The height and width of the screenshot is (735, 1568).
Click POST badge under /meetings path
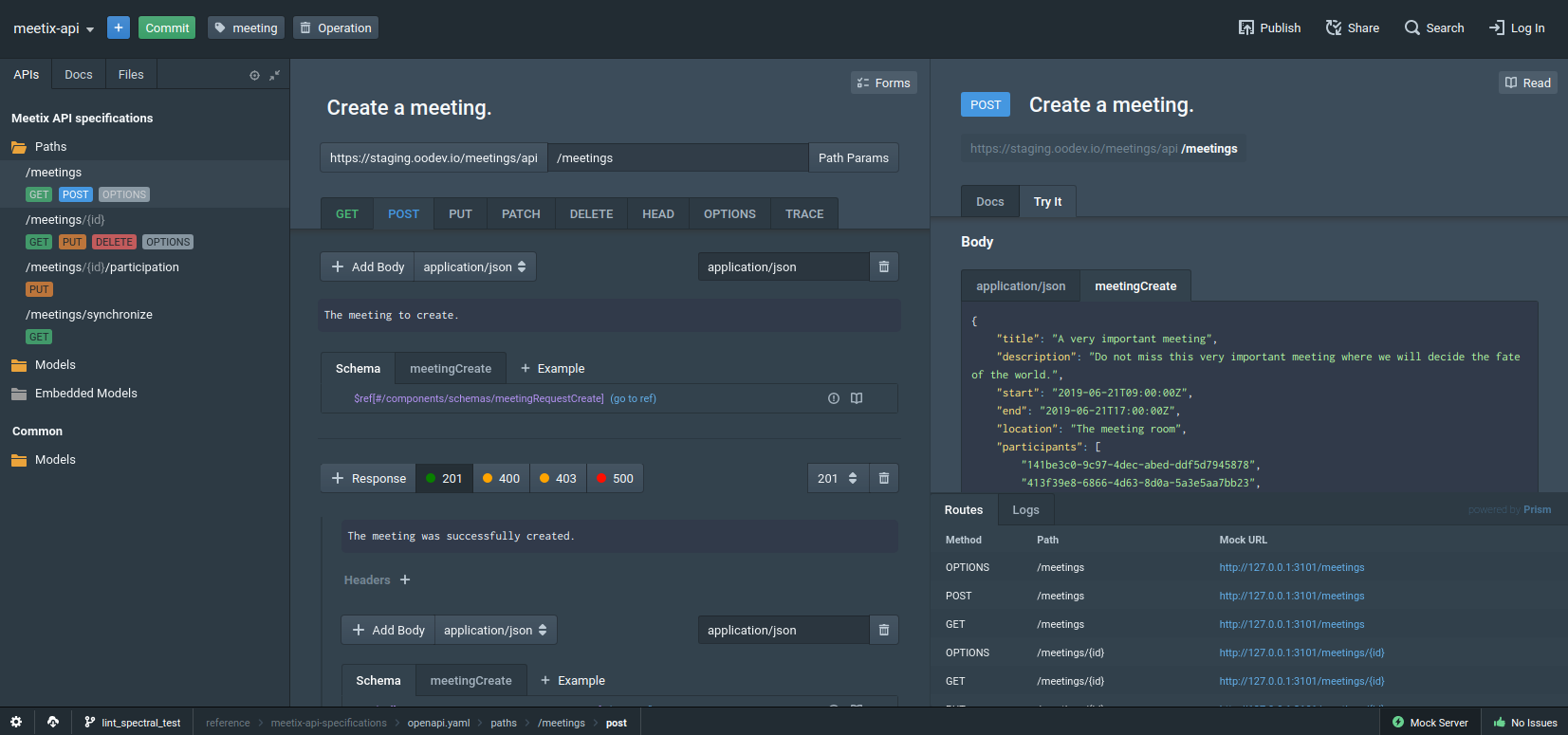pyautogui.click(x=75, y=194)
